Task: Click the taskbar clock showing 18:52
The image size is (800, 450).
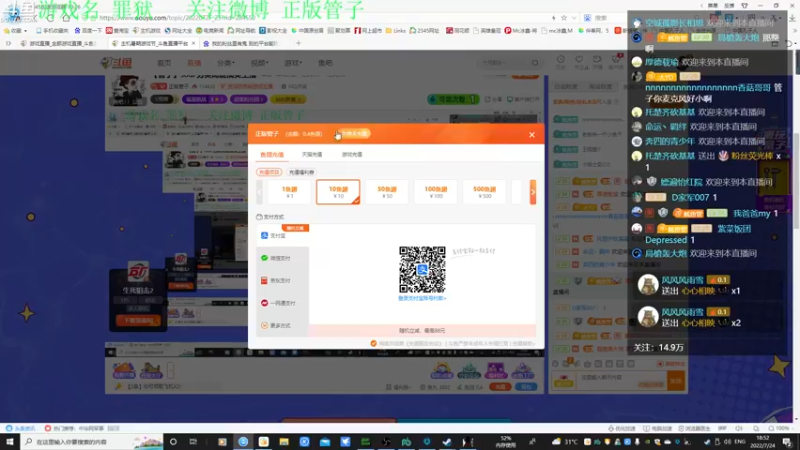Action: click(x=764, y=441)
